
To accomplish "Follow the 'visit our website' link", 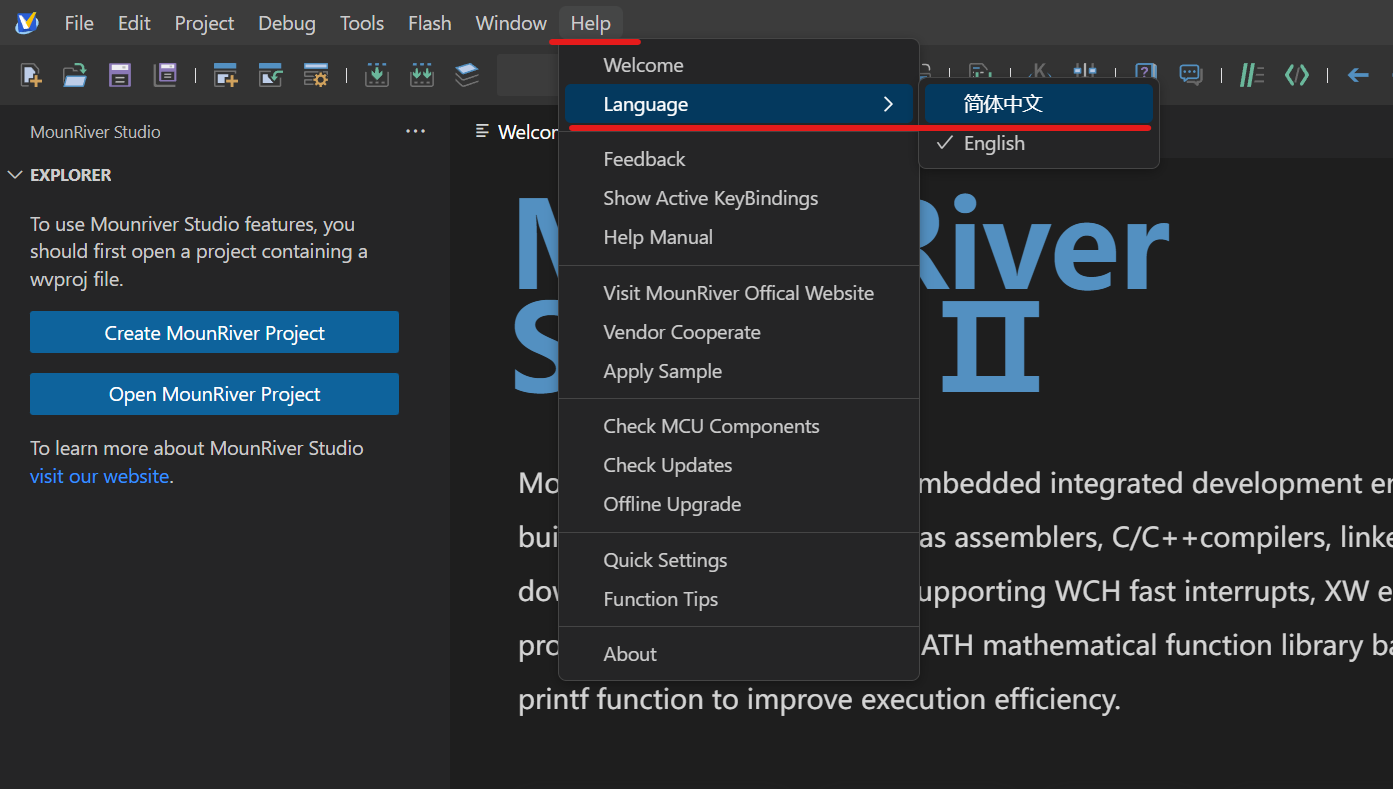I will pos(99,476).
